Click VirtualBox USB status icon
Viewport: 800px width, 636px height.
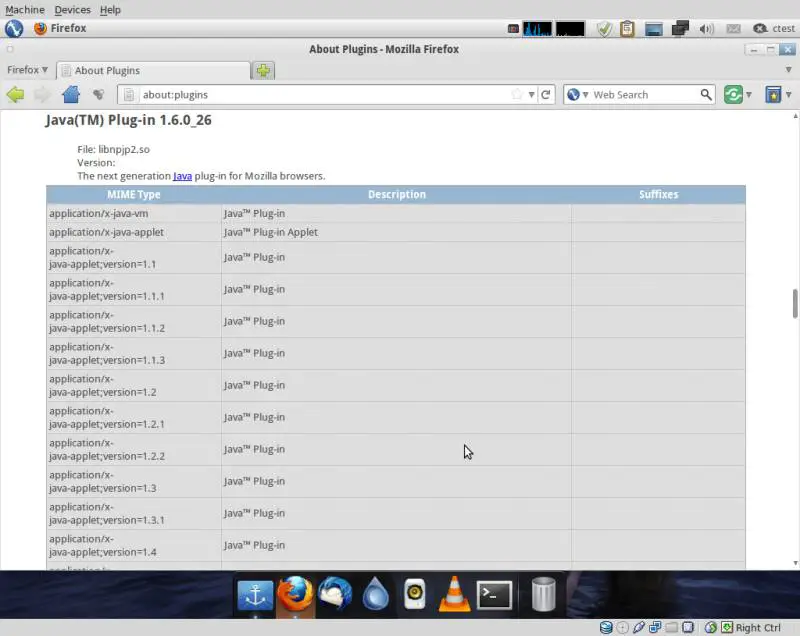click(639, 627)
